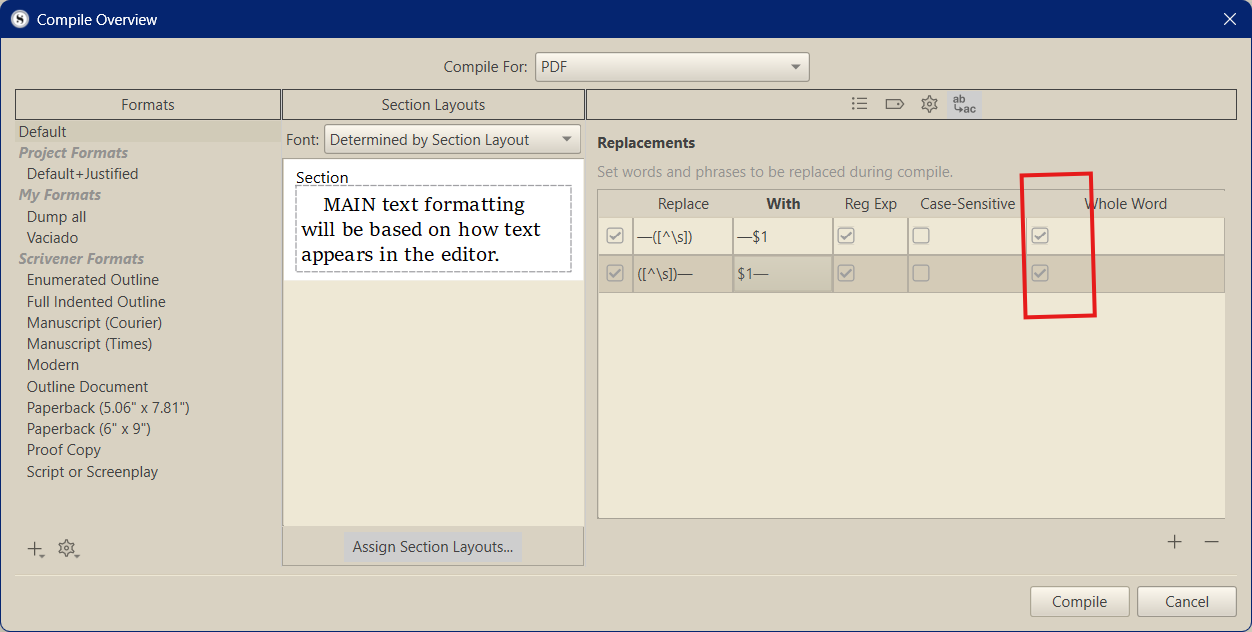Toggle Reg Exp for —([^\s]) row
The width and height of the screenshot is (1252, 632).
click(x=846, y=236)
